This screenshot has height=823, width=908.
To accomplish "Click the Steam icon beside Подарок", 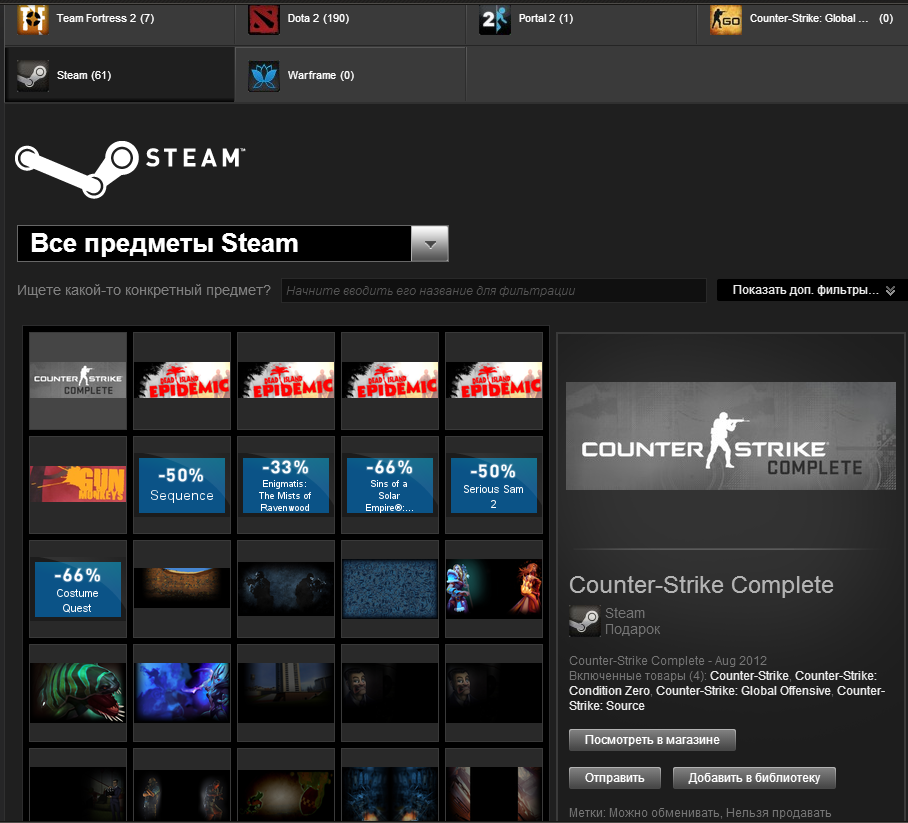I will [584, 621].
